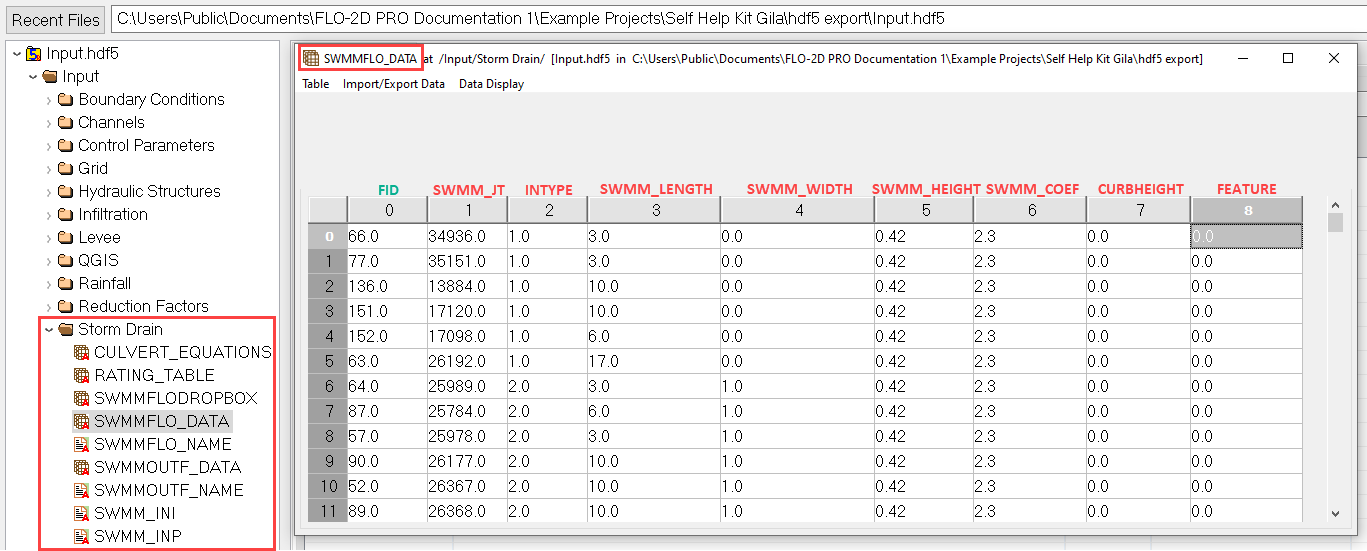
Task: Click the SWMM_INP dataset icon
Action: coord(82,537)
